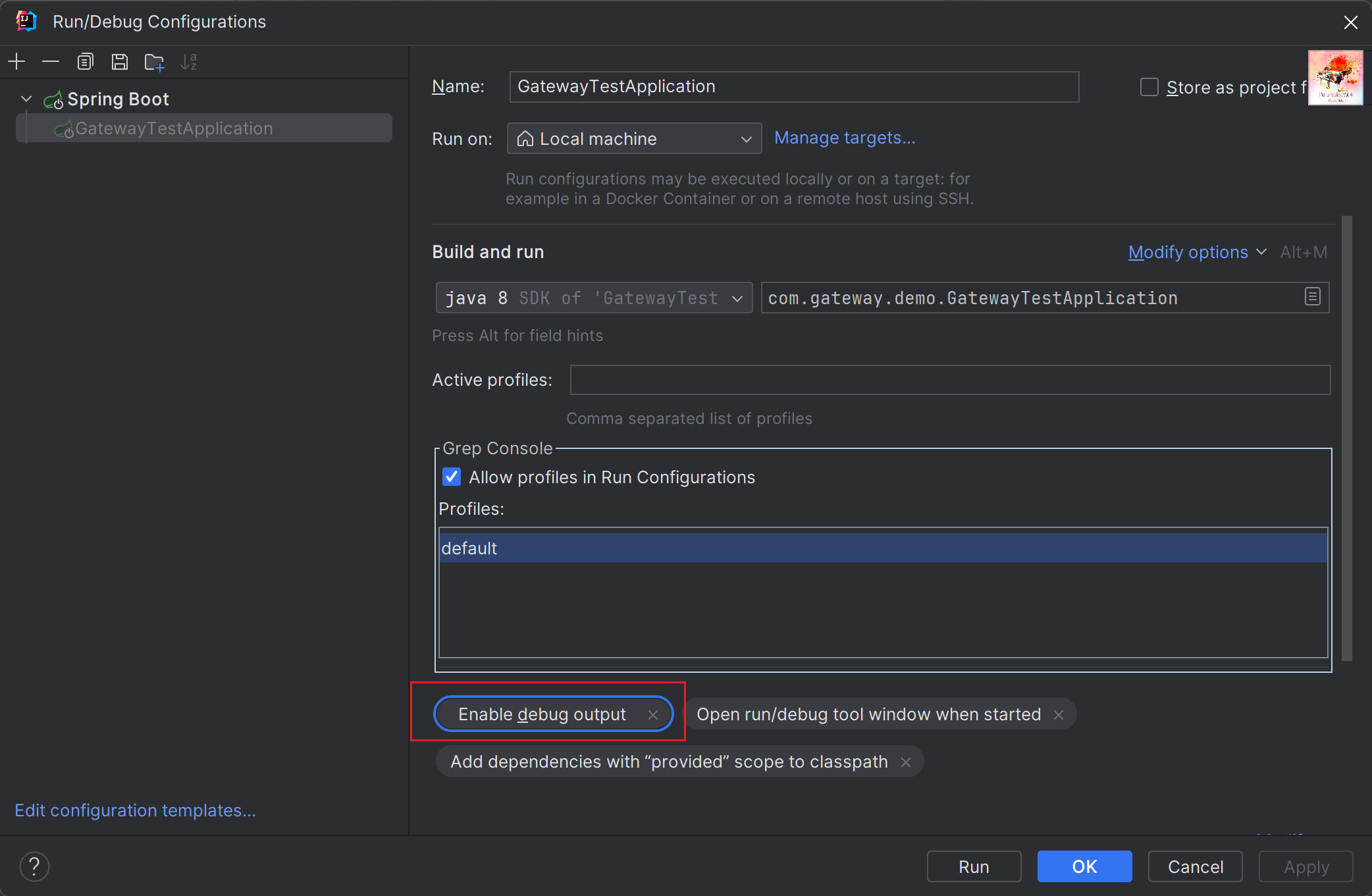The image size is (1372, 896).
Task: Click OK to confirm configuration
Action: (1085, 865)
